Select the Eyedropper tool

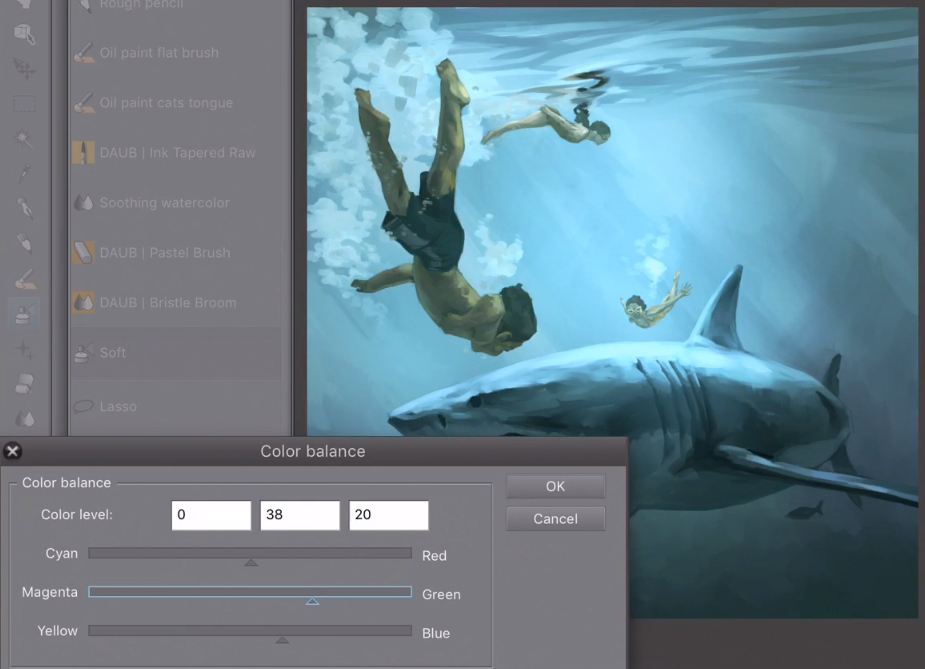[x=25, y=173]
